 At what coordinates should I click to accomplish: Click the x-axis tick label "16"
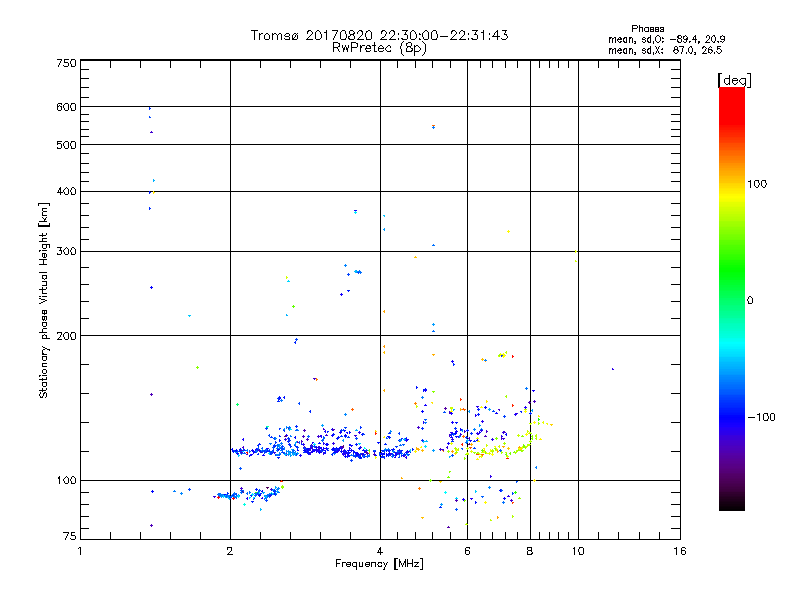click(x=680, y=551)
